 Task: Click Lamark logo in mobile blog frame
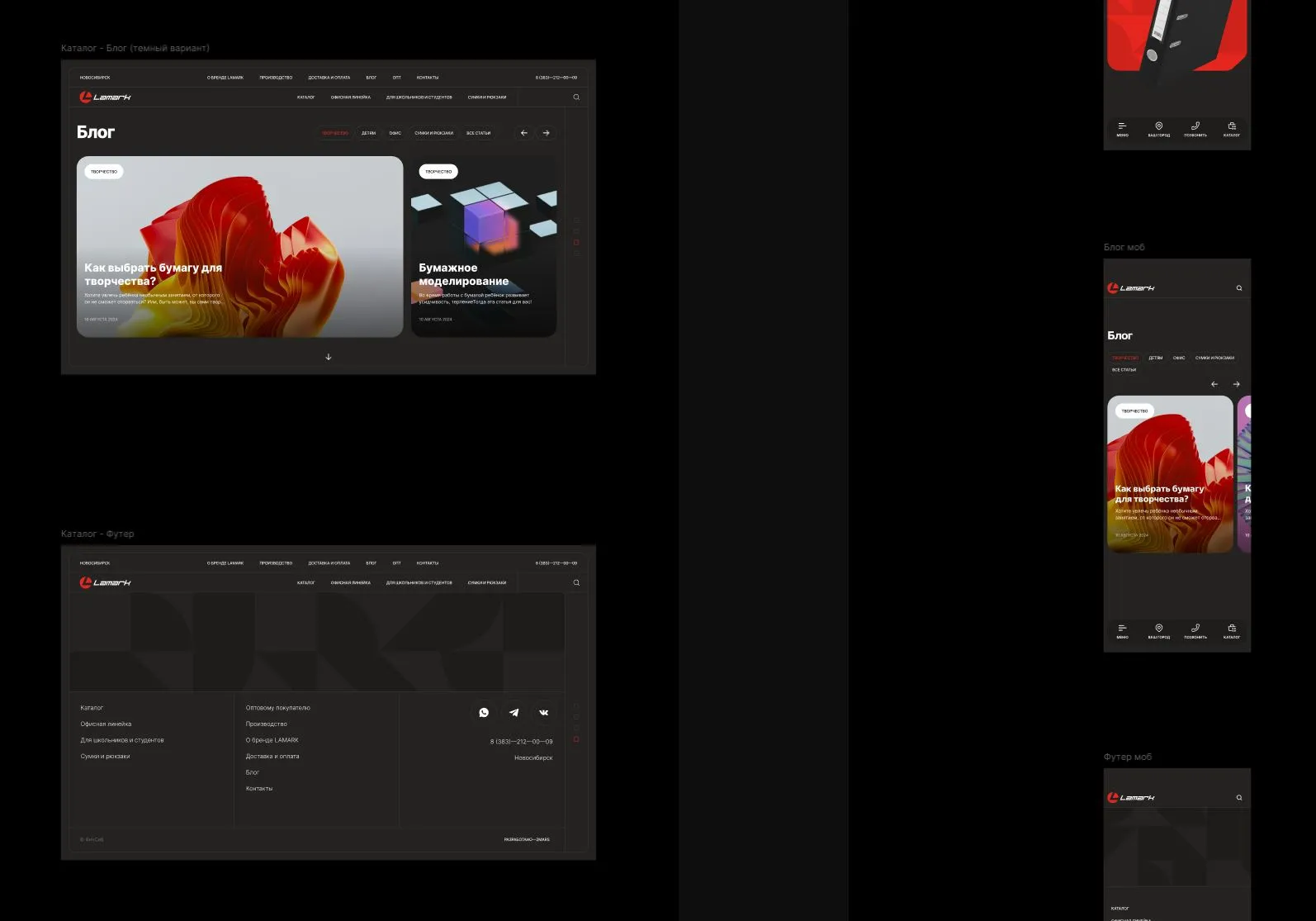[x=1130, y=288]
